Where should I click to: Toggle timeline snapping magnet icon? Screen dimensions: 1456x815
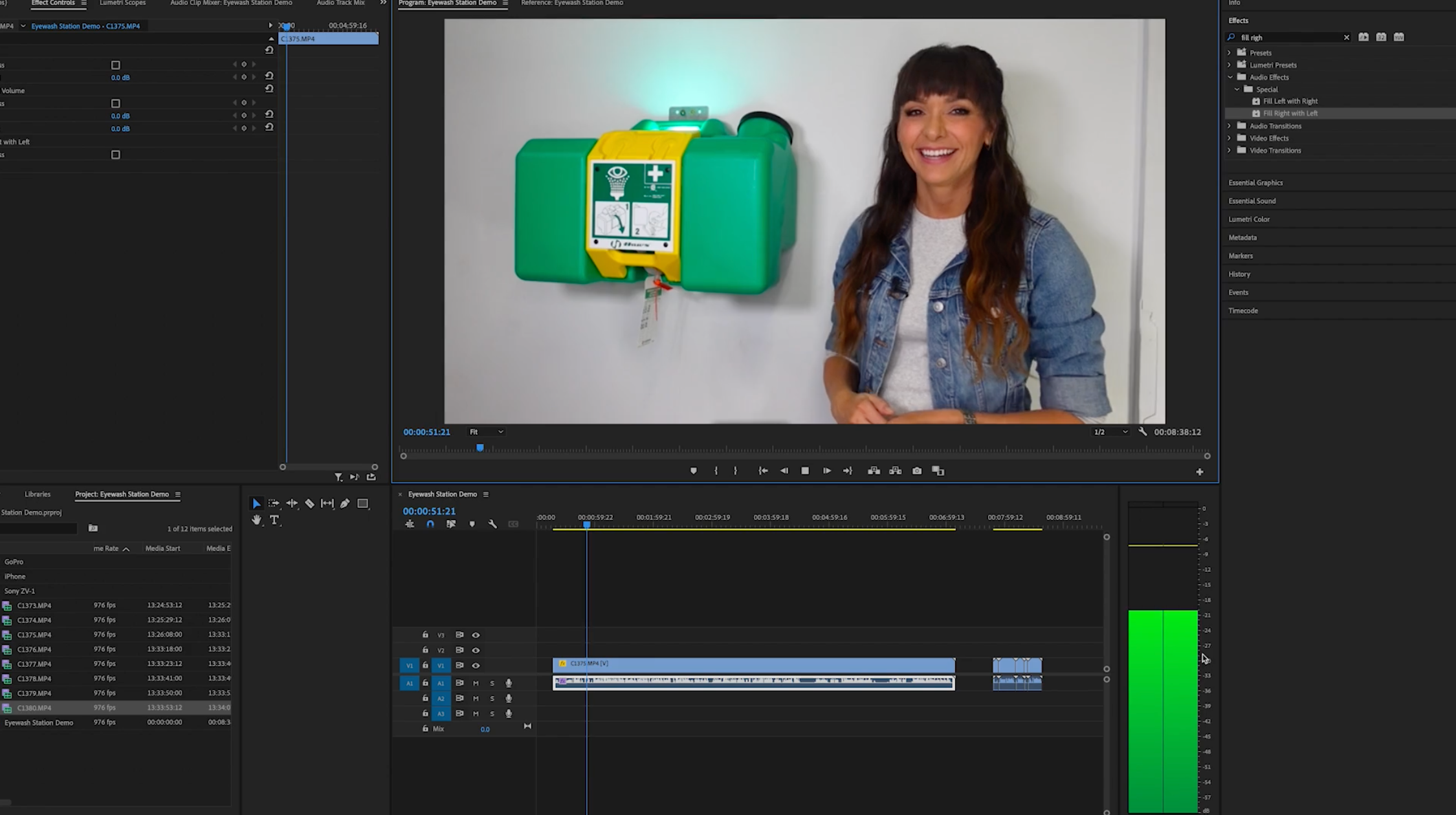click(x=430, y=525)
